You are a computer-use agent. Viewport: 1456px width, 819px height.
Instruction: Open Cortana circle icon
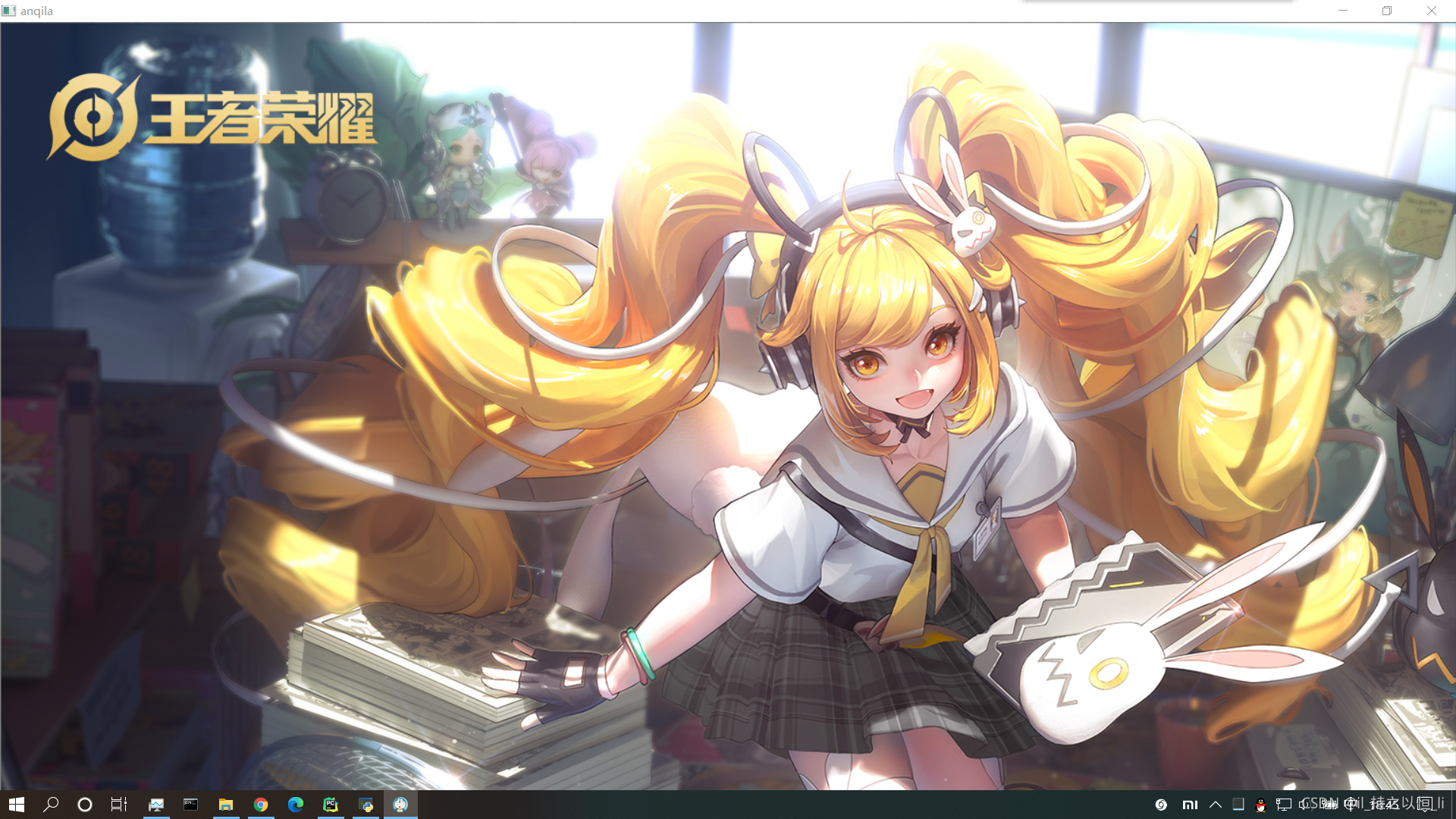pos(85,805)
